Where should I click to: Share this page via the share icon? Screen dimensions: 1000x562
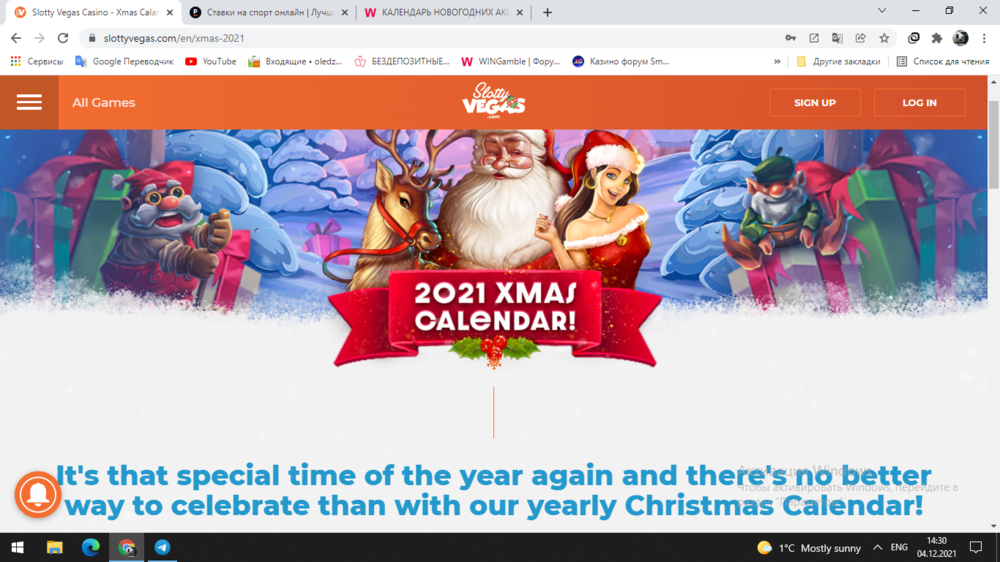pos(860,38)
